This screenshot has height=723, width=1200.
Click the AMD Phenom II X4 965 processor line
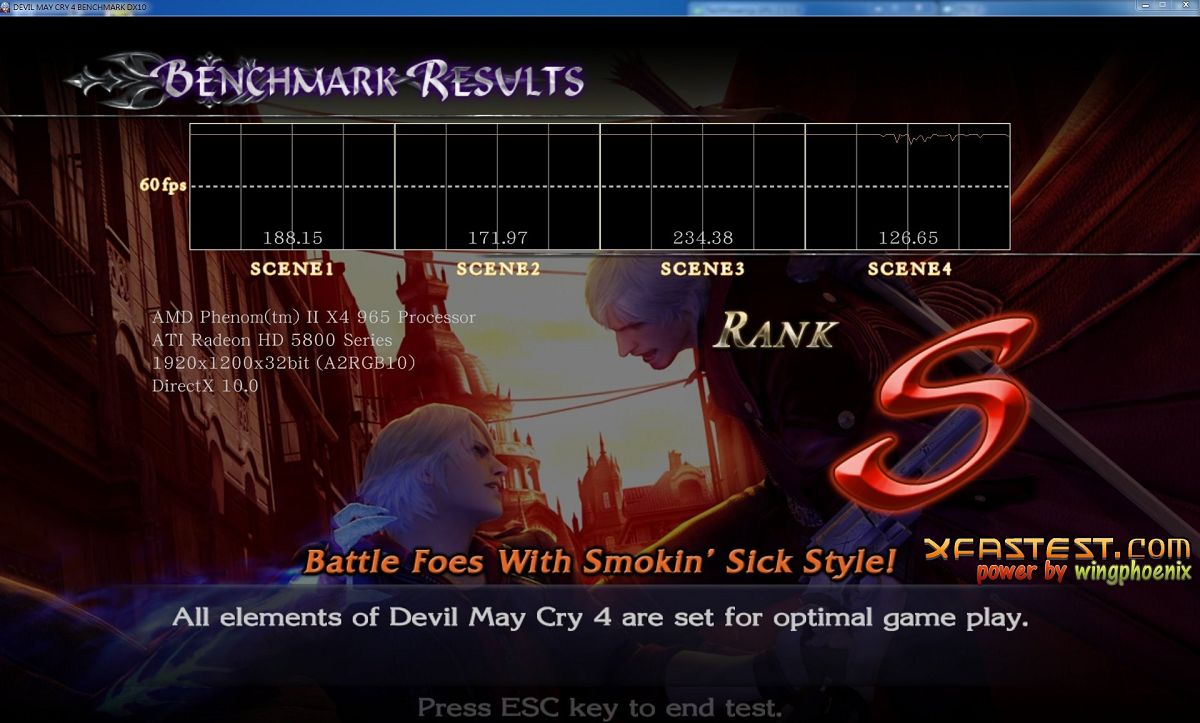(x=314, y=317)
